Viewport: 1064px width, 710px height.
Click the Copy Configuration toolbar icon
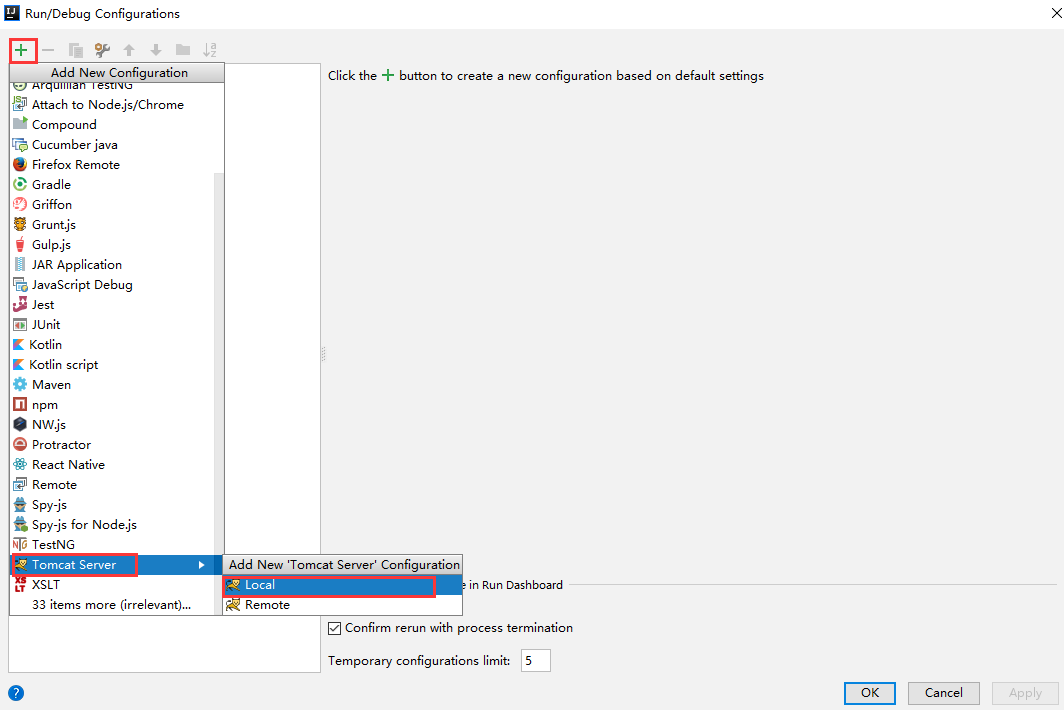(75, 50)
